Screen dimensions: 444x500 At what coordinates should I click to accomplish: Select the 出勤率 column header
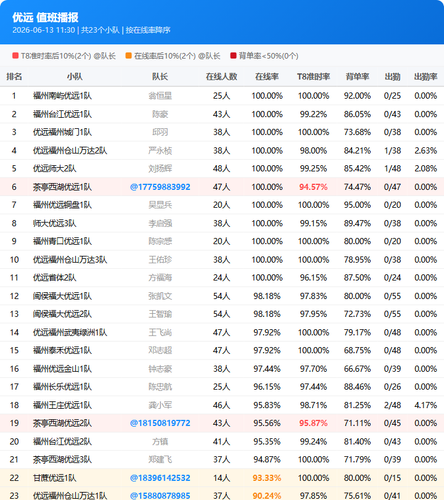[426, 77]
